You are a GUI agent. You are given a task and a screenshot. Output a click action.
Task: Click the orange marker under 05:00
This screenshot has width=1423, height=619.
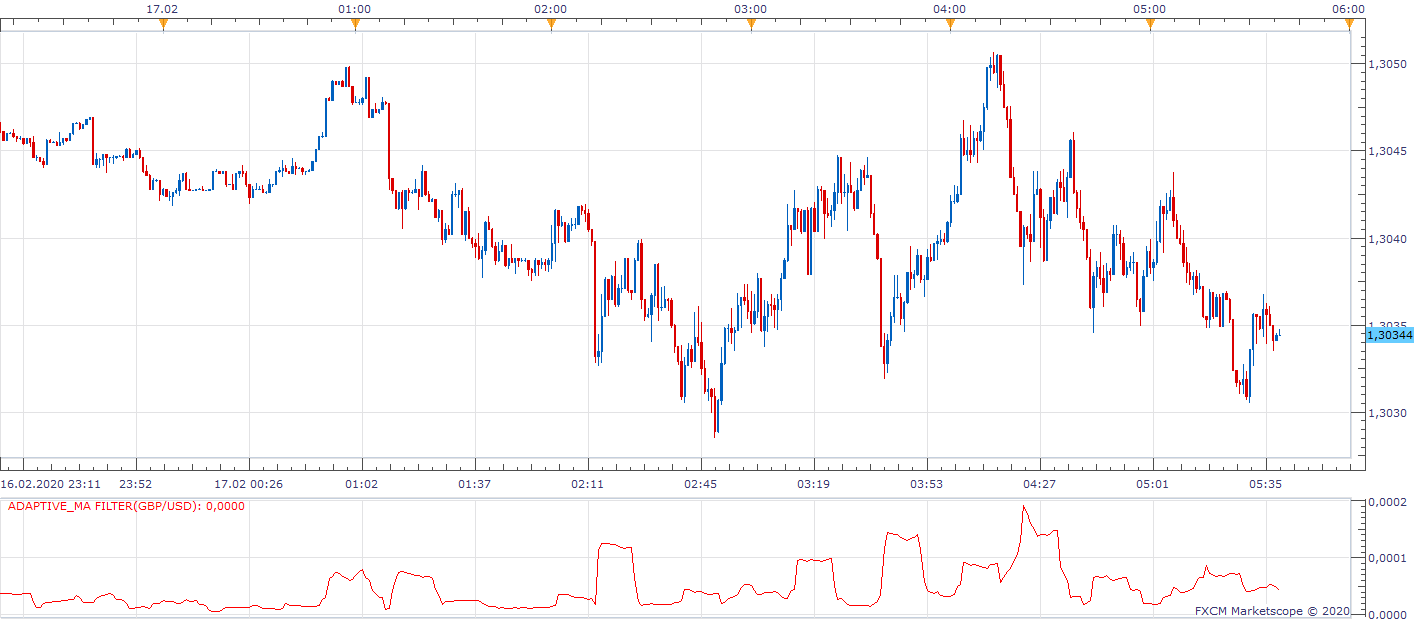pos(1150,24)
